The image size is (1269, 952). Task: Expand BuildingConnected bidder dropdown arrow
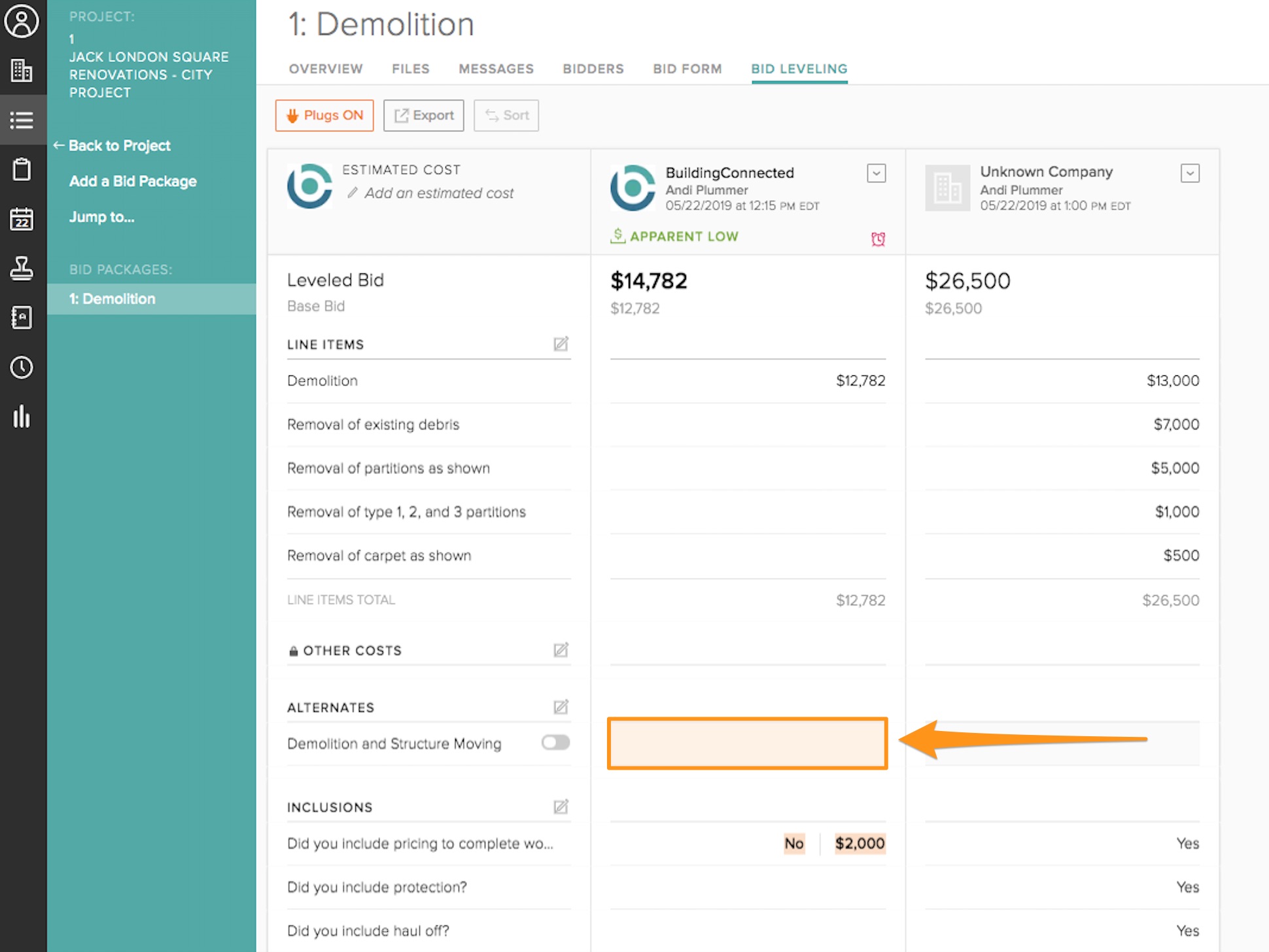[x=876, y=173]
